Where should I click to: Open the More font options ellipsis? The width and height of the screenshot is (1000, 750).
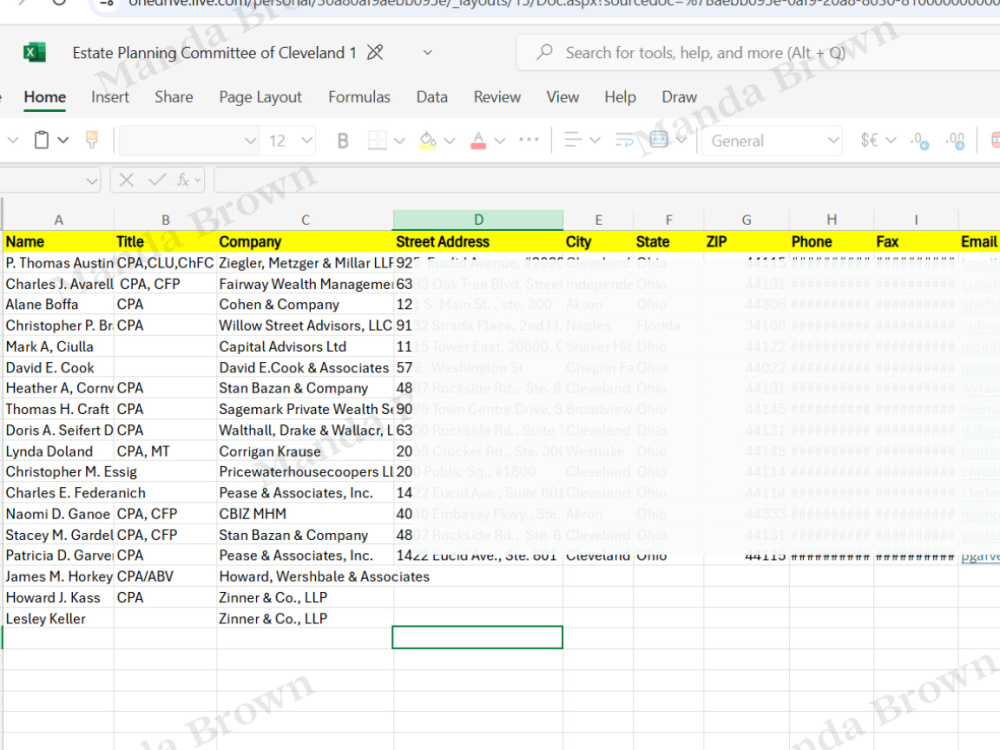pyautogui.click(x=529, y=140)
